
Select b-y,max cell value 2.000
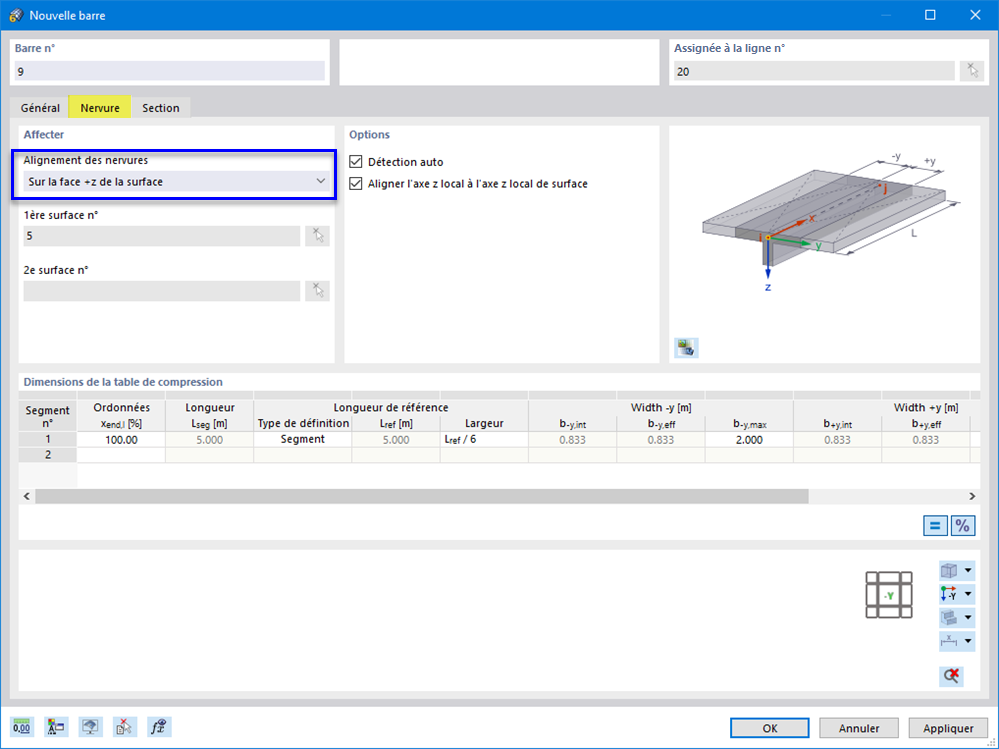(x=749, y=439)
